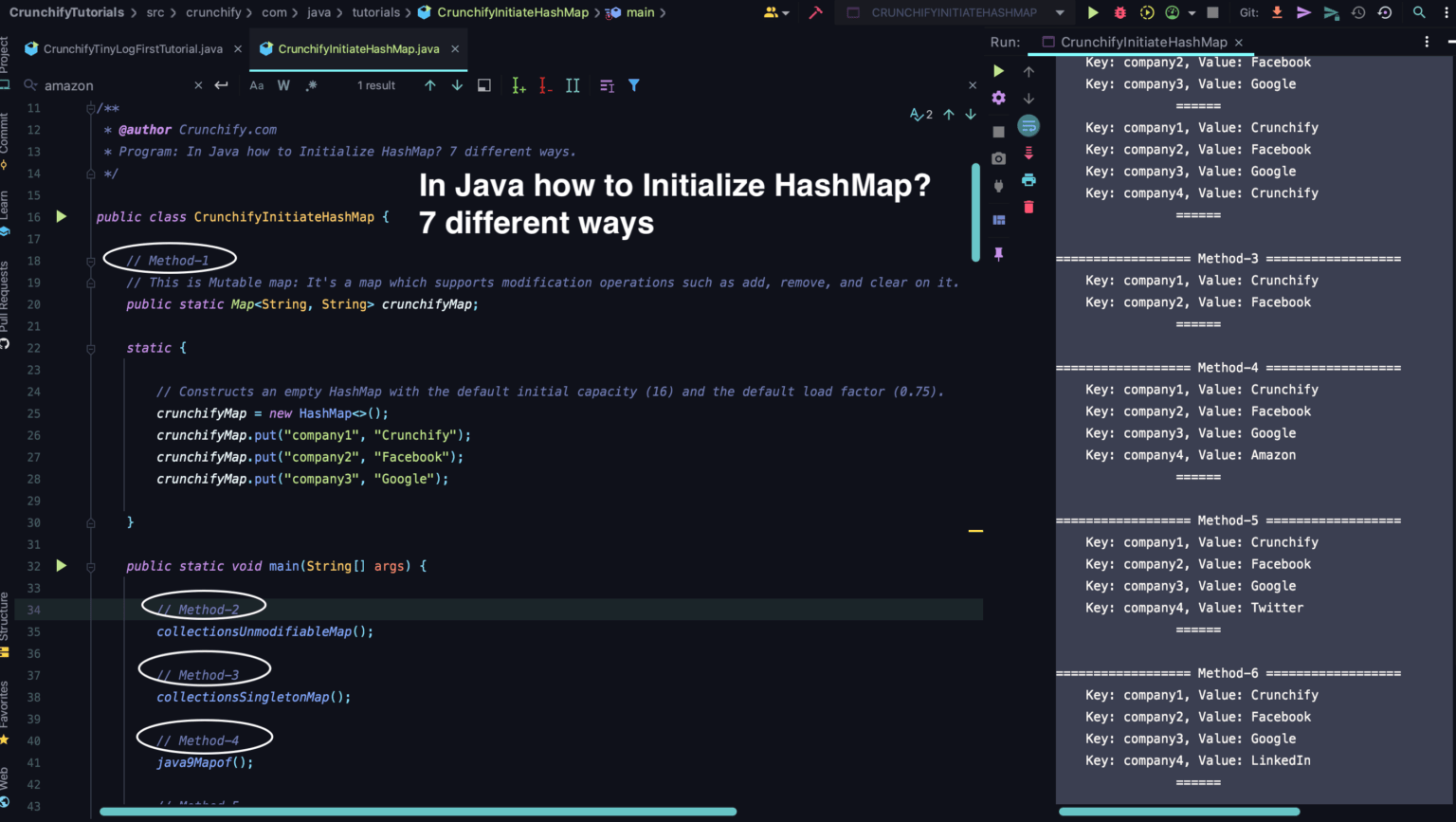Click the horizontal editor scrollbar
The image size is (1456, 822).
pyautogui.click(x=417, y=812)
